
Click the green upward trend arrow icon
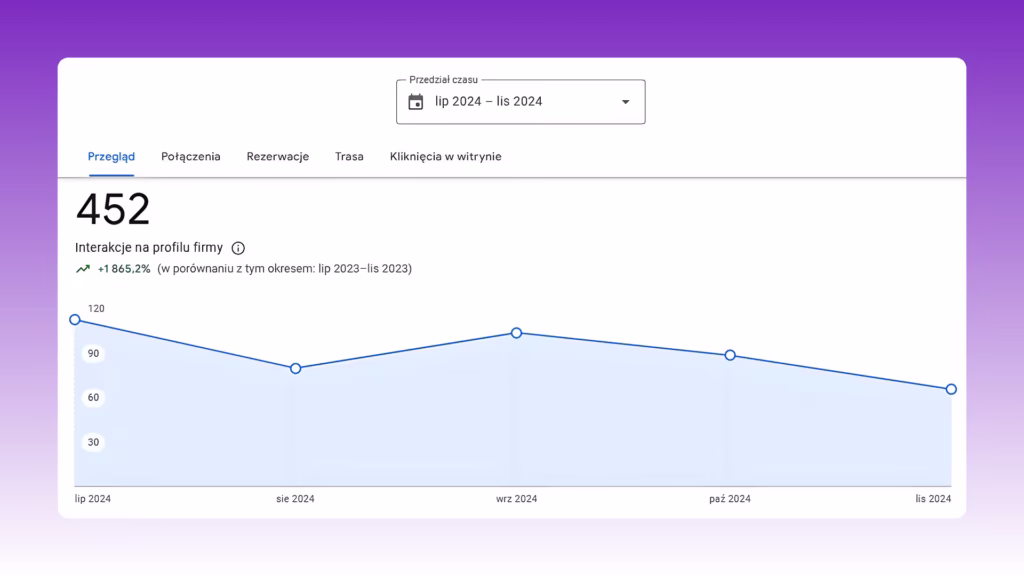tap(83, 269)
